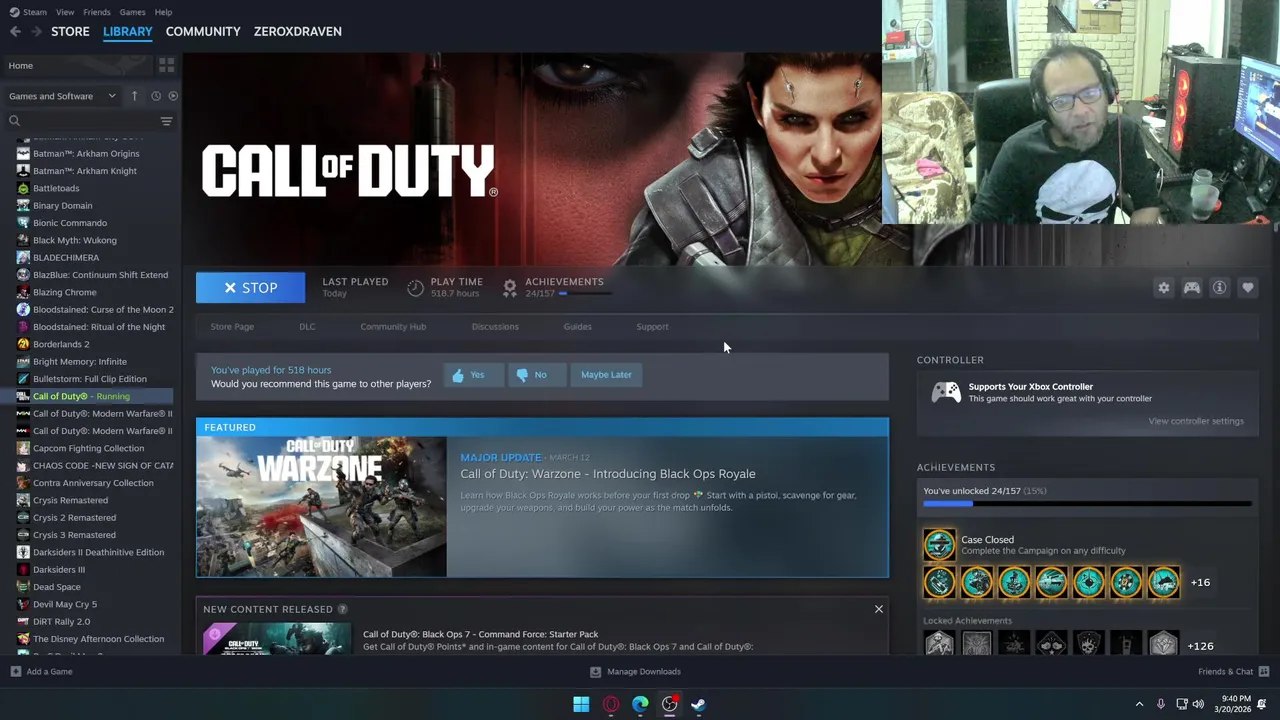Stop the running game

coord(250,288)
